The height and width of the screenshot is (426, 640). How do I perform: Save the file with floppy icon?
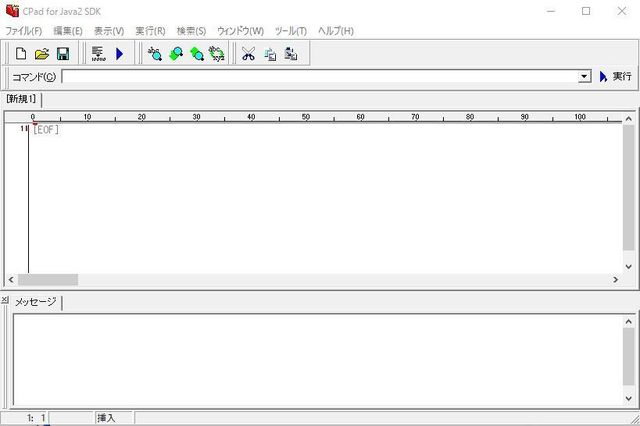tap(63, 53)
